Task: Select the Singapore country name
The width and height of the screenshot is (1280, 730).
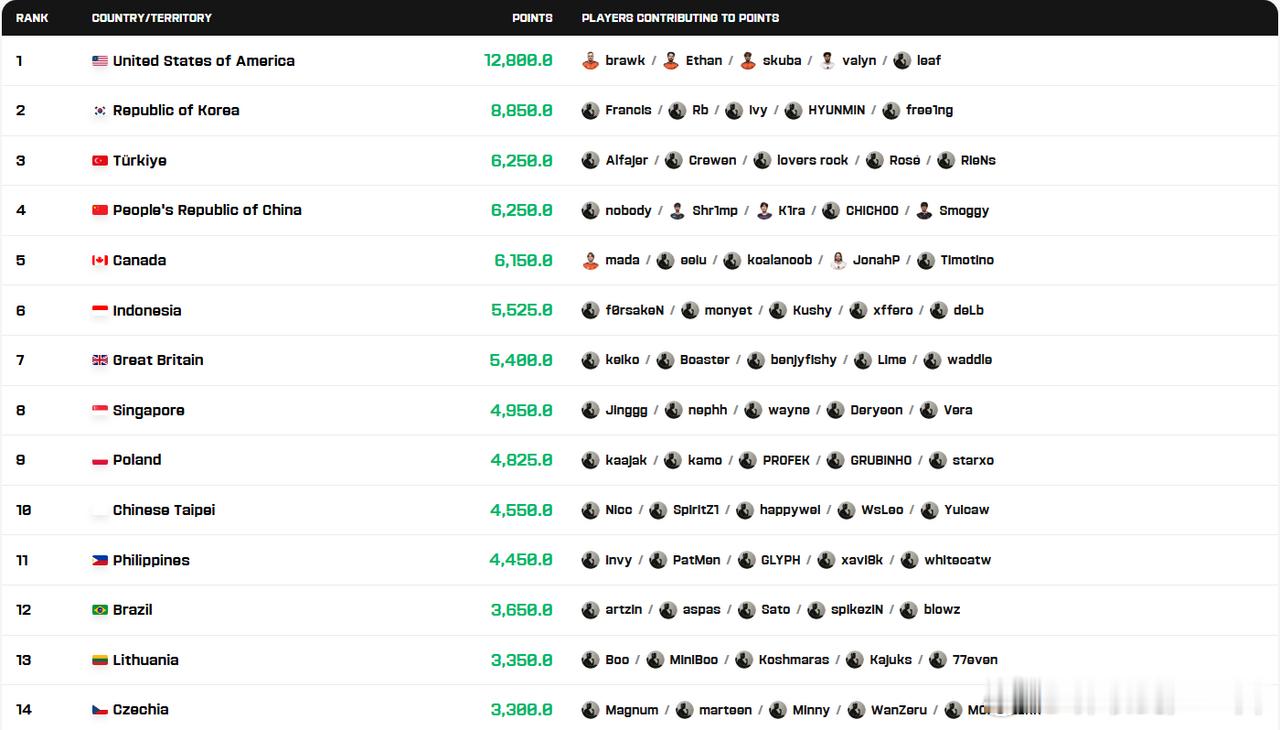Action: point(149,410)
